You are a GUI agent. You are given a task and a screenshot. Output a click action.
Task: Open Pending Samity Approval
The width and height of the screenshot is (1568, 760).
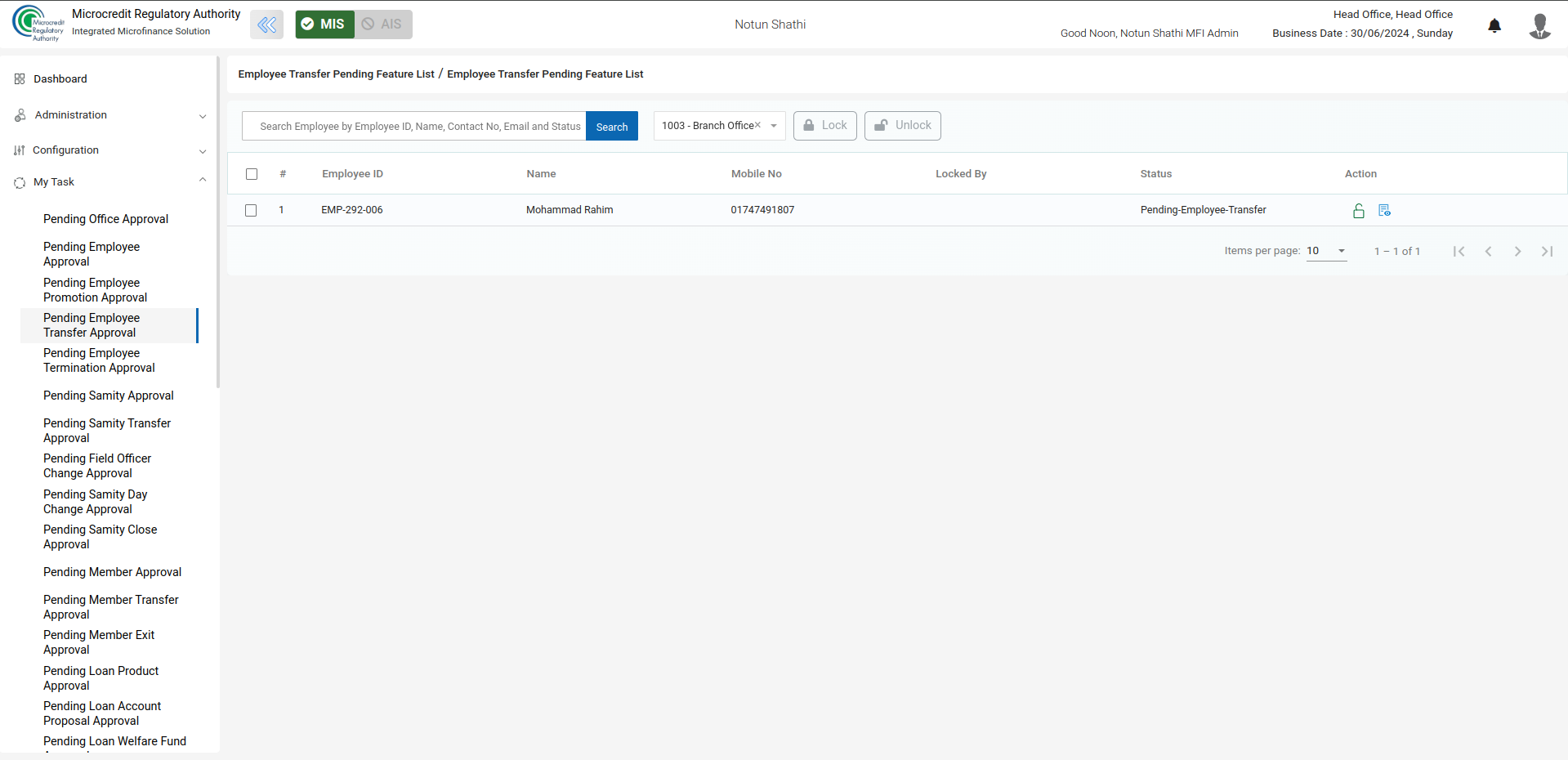pyautogui.click(x=109, y=396)
